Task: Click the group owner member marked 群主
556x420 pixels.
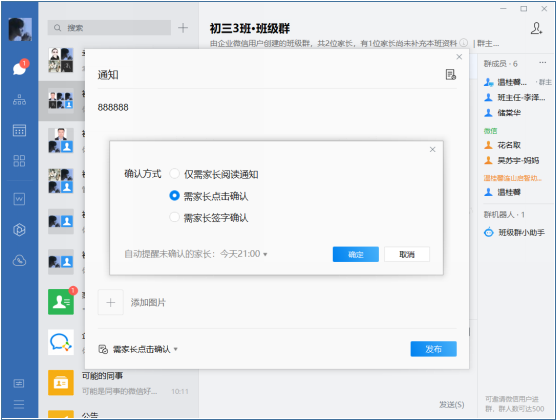Action: tap(518, 82)
